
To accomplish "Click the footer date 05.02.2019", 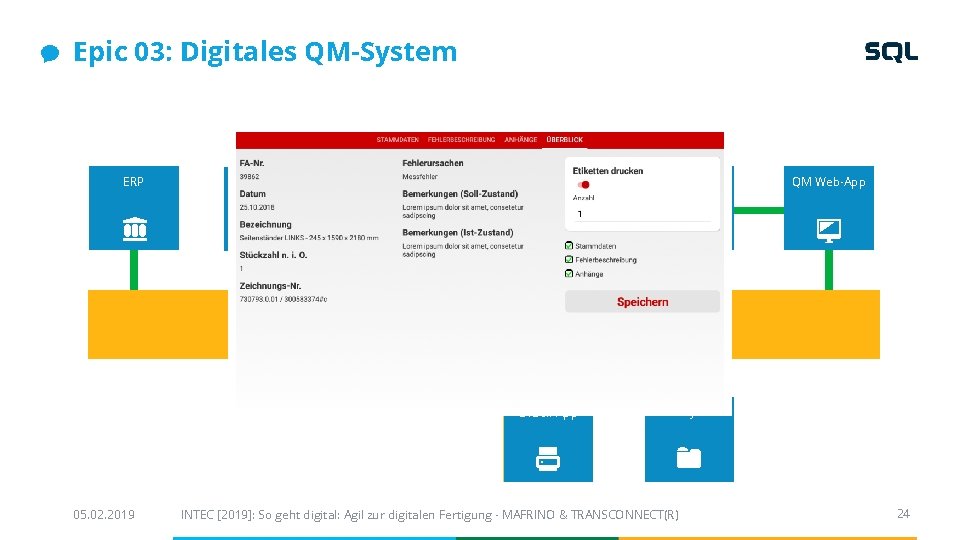I will coord(103,514).
